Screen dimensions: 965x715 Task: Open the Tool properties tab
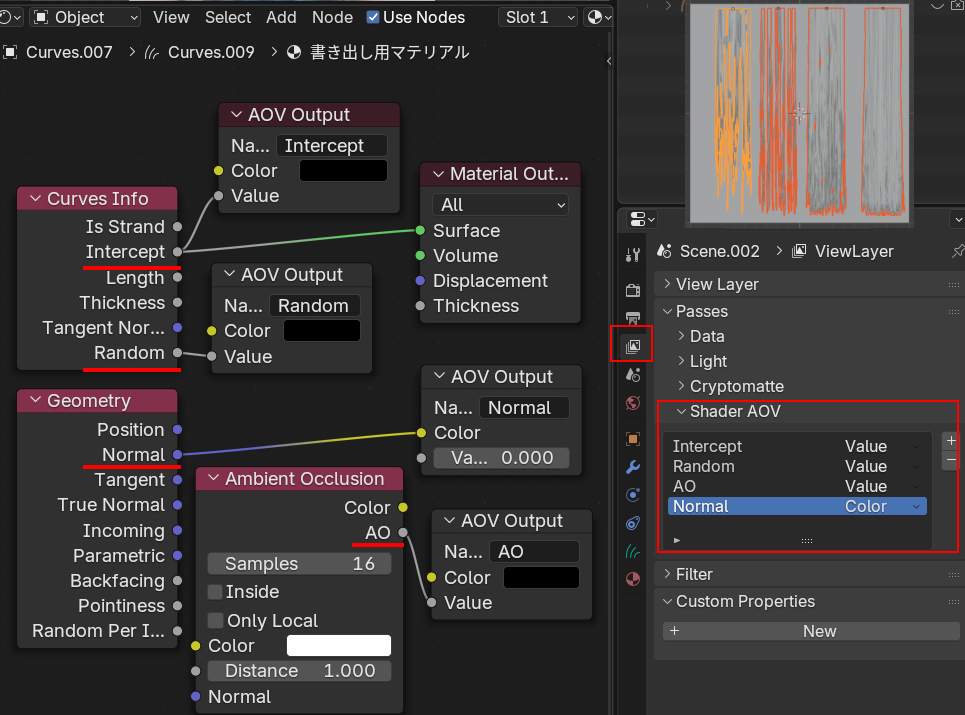pyautogui.click(x=632, y=255)
